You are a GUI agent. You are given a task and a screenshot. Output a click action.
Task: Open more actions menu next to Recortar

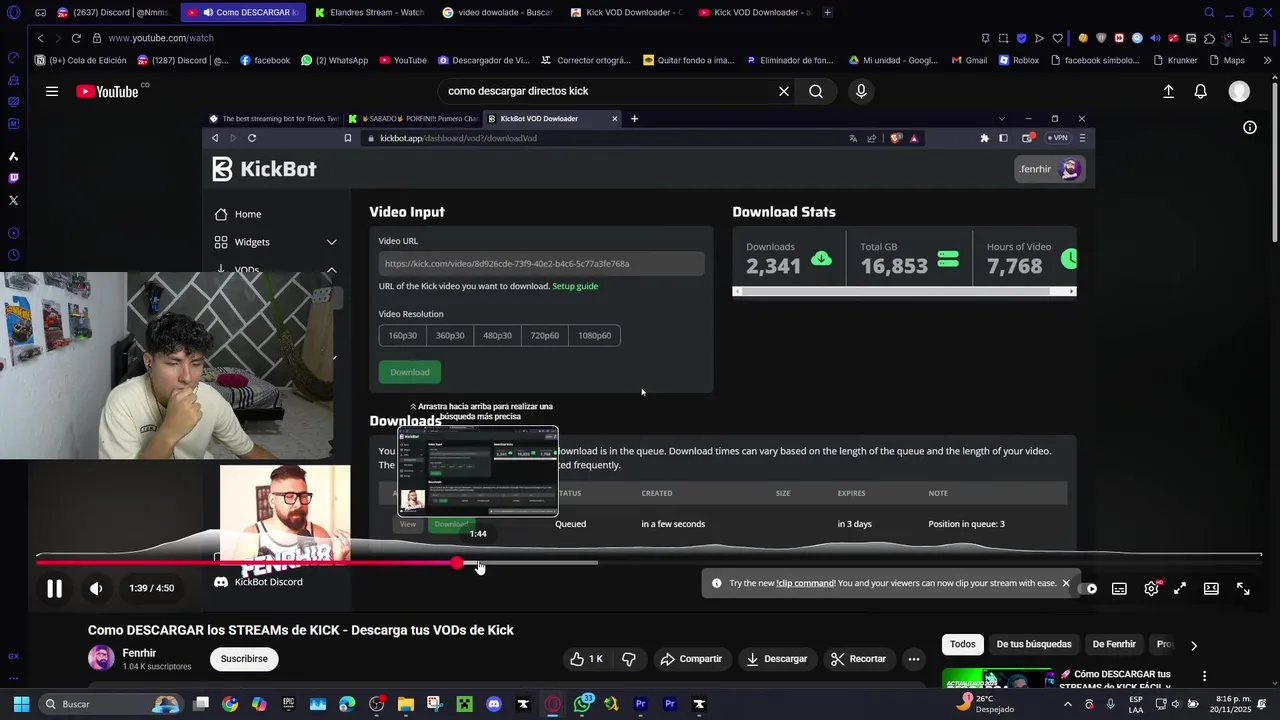point(913,659)
